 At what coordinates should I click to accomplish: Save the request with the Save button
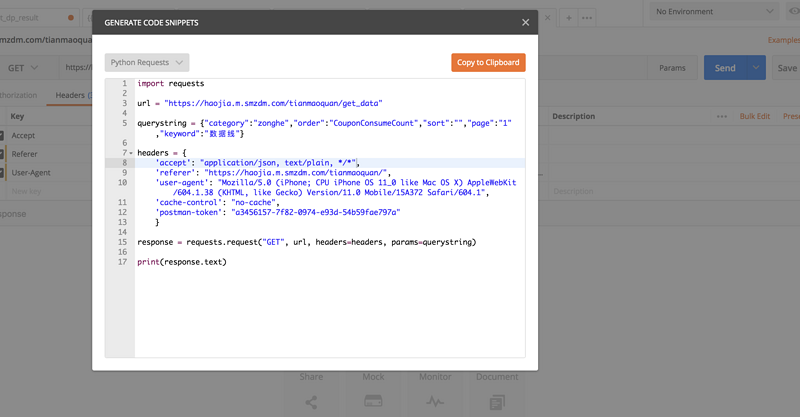pos(786,68)
